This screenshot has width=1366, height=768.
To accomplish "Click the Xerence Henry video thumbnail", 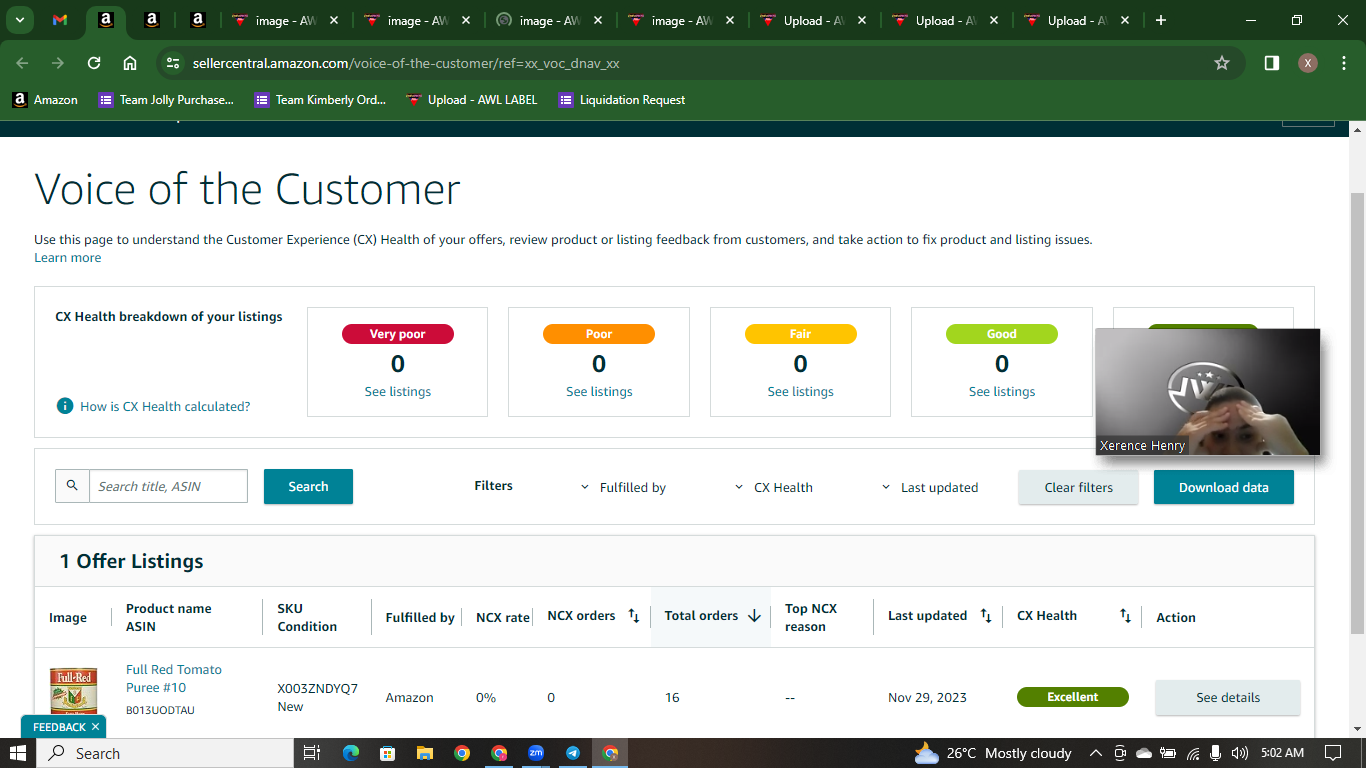I will 1208,392.
